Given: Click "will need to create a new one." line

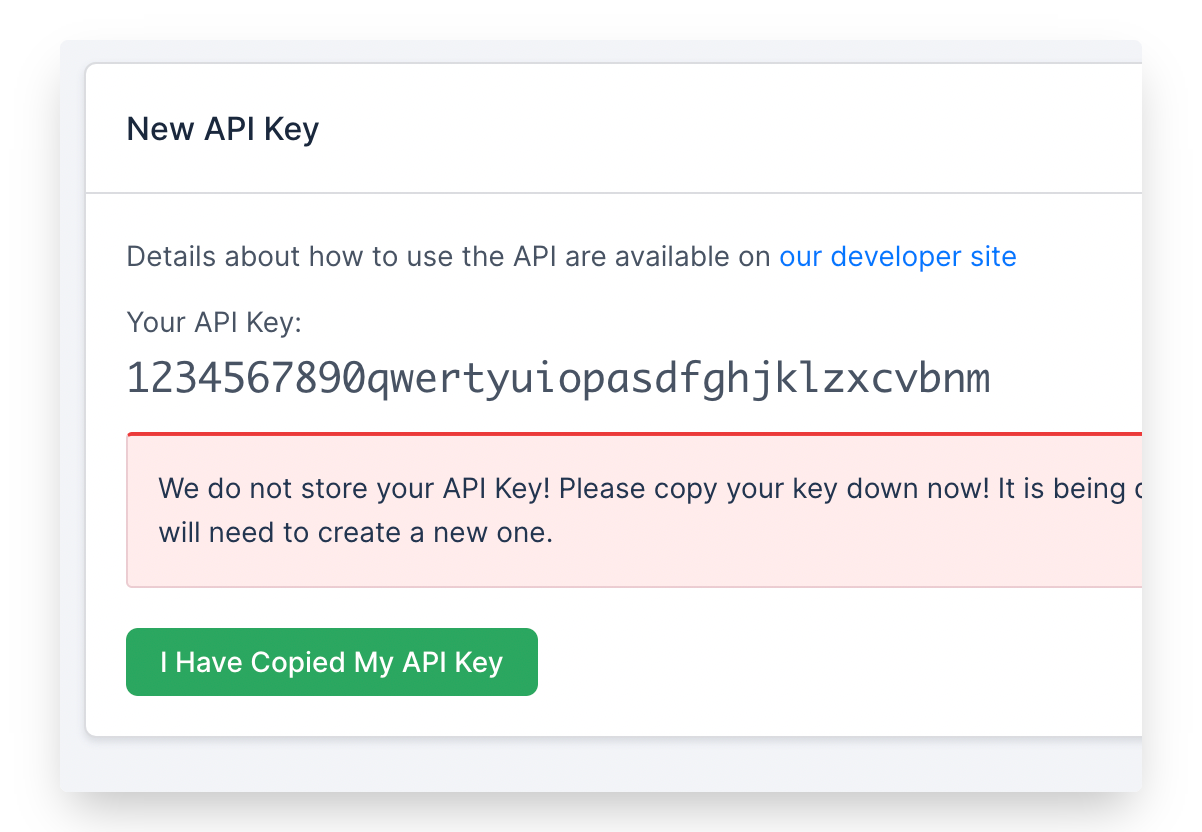Looking at the screenshot, I should point(355,532).
